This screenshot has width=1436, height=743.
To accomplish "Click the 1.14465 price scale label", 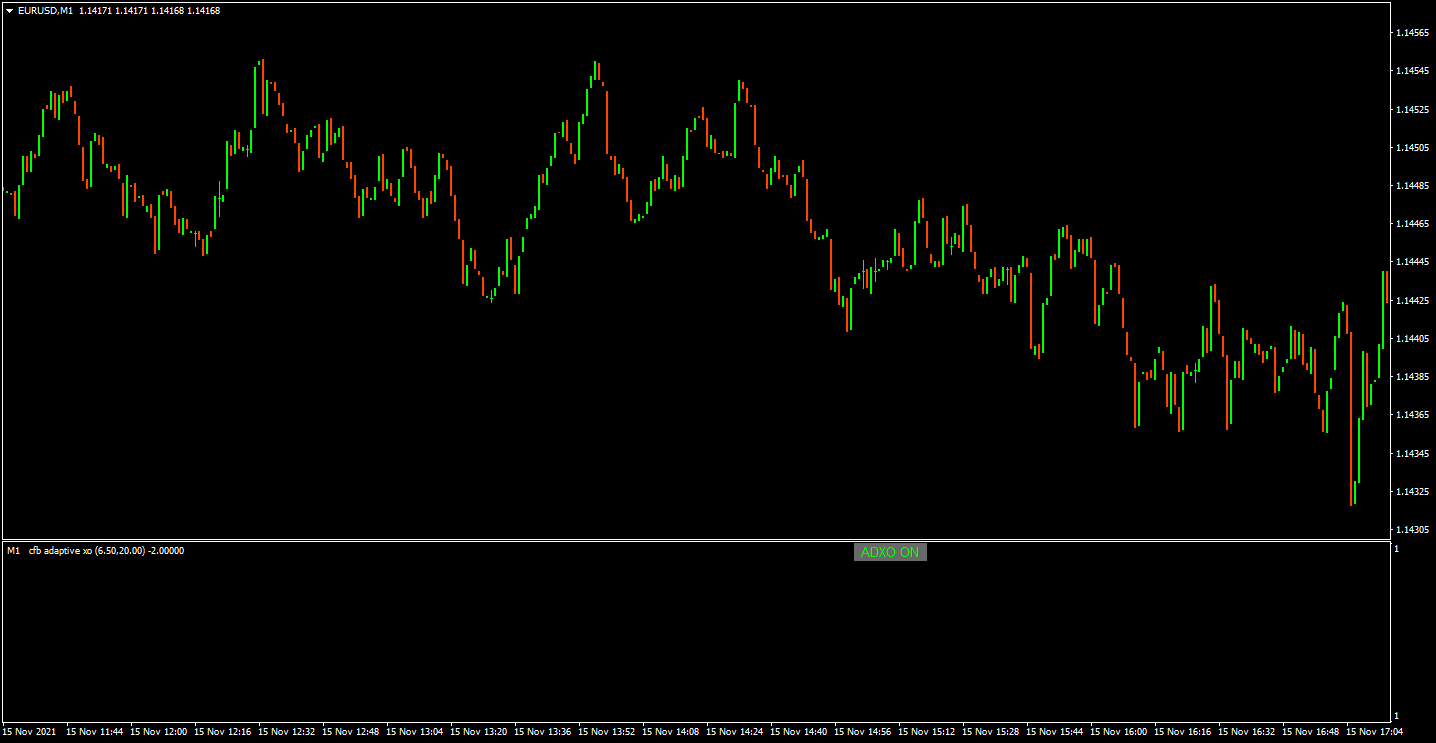I will (x=1412, y=224).
